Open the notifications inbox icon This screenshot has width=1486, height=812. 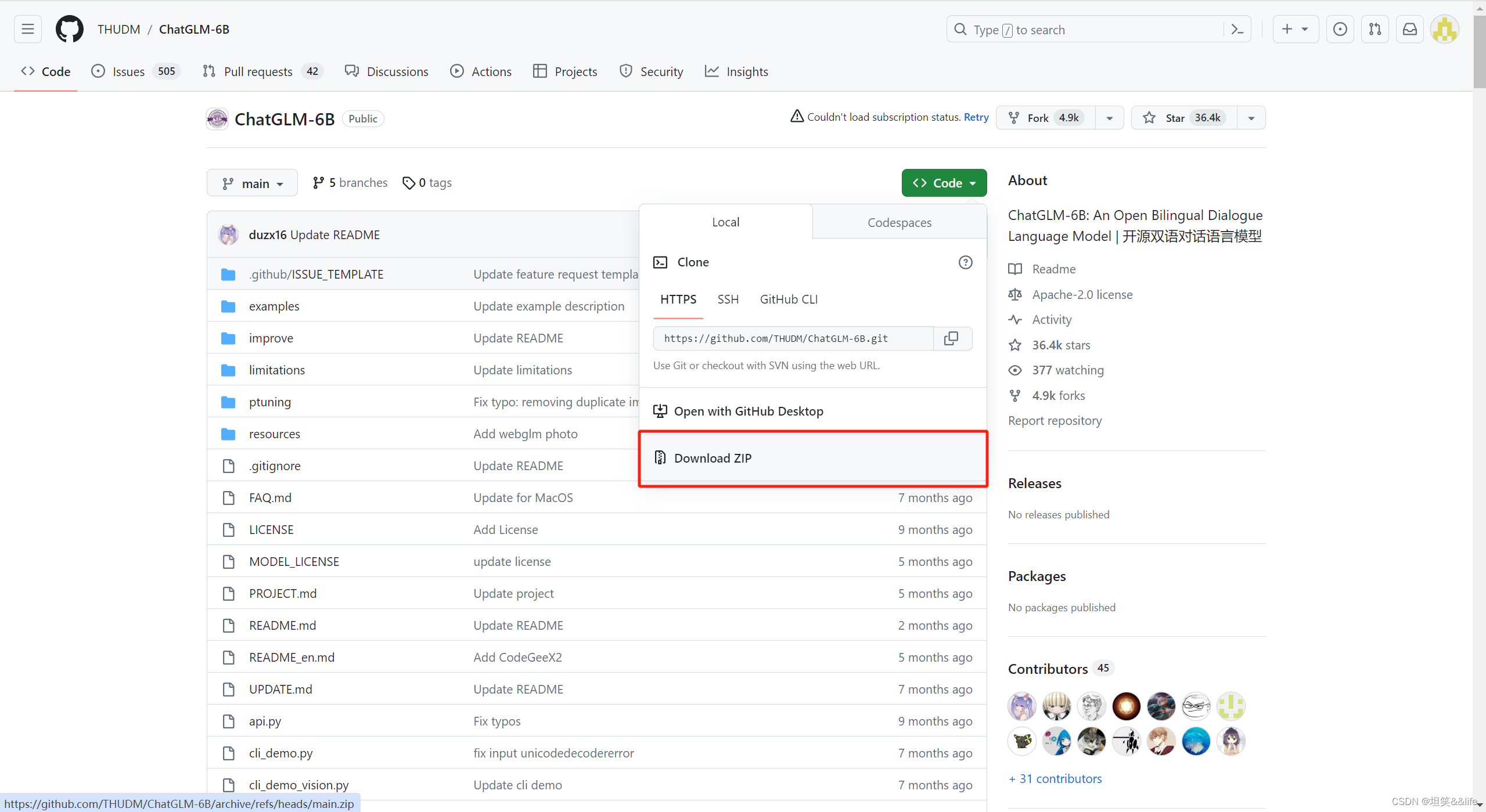point(1410,29)
